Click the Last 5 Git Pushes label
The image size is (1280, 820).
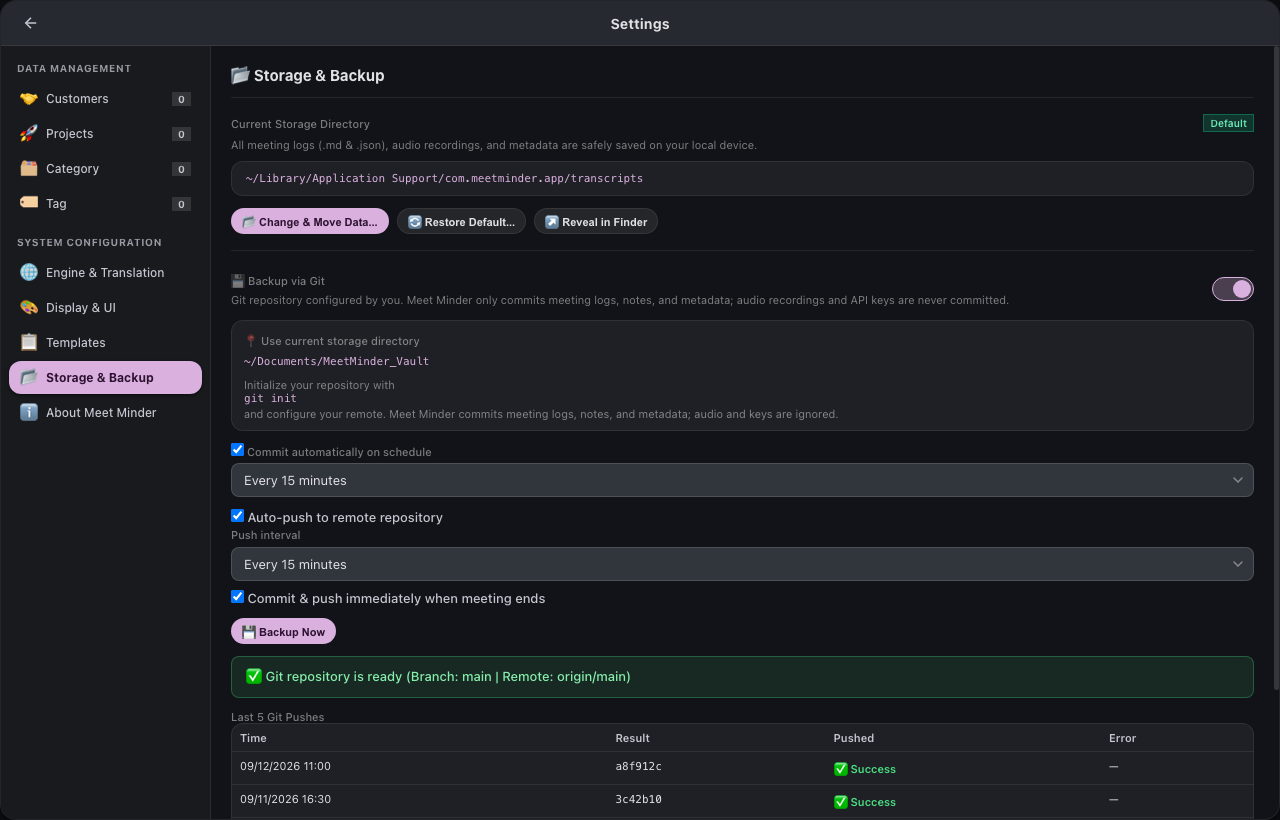[277, 717]
